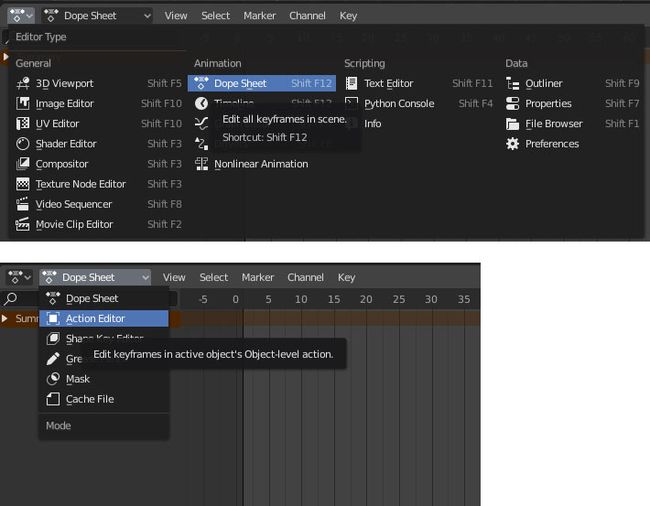This screenshot has height=506, width=650.
Task: Select Cache File mode entry
Action: (104, 399)
